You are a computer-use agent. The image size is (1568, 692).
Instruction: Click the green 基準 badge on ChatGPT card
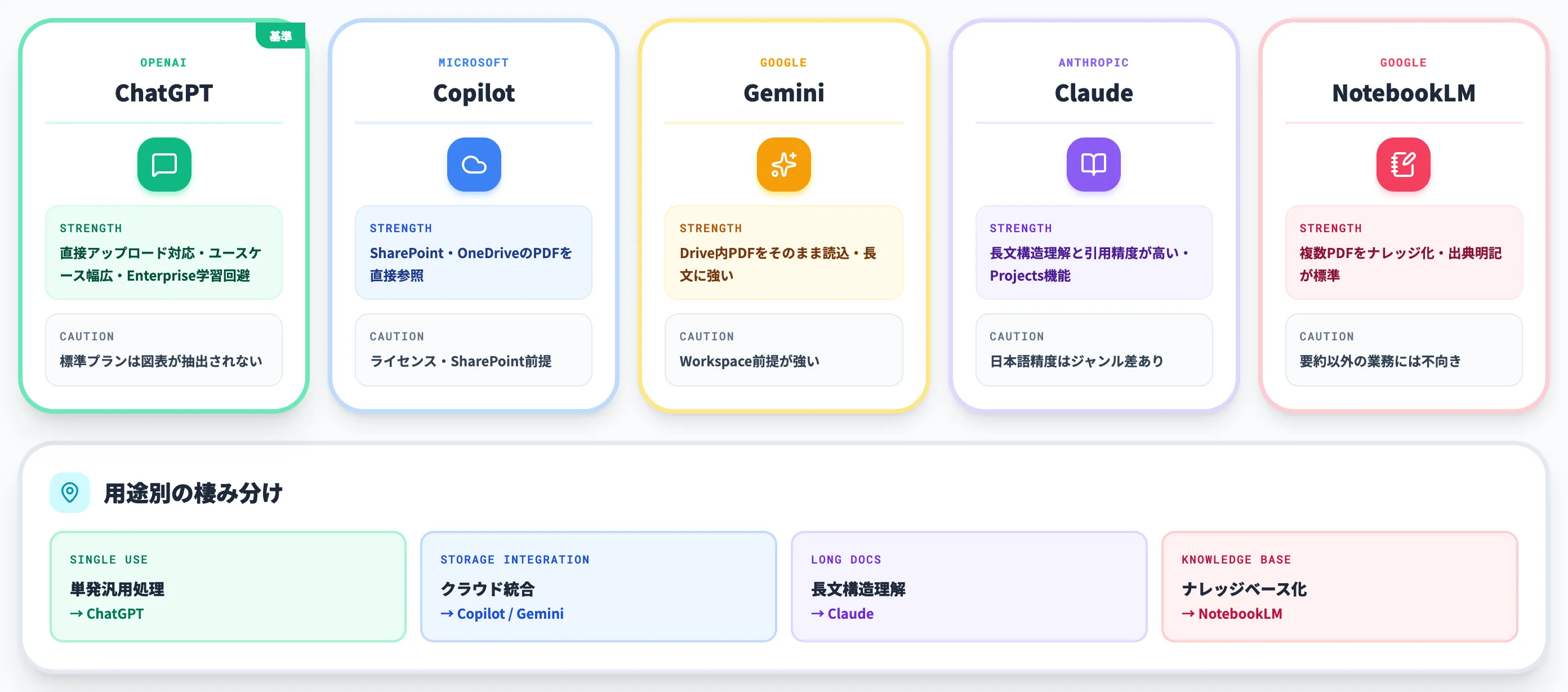[x=280, y=36]
